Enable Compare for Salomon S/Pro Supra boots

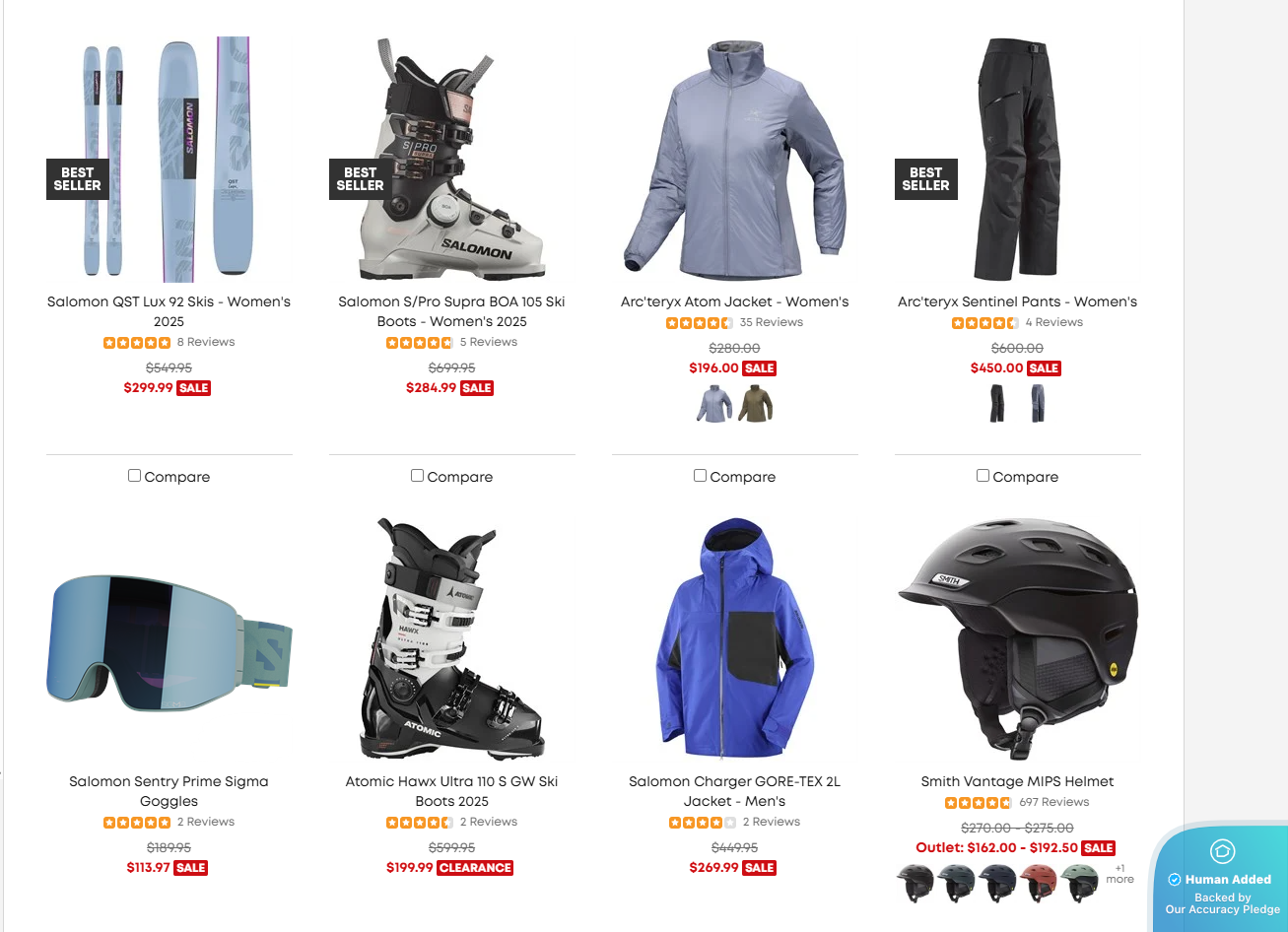pos(417,476)
